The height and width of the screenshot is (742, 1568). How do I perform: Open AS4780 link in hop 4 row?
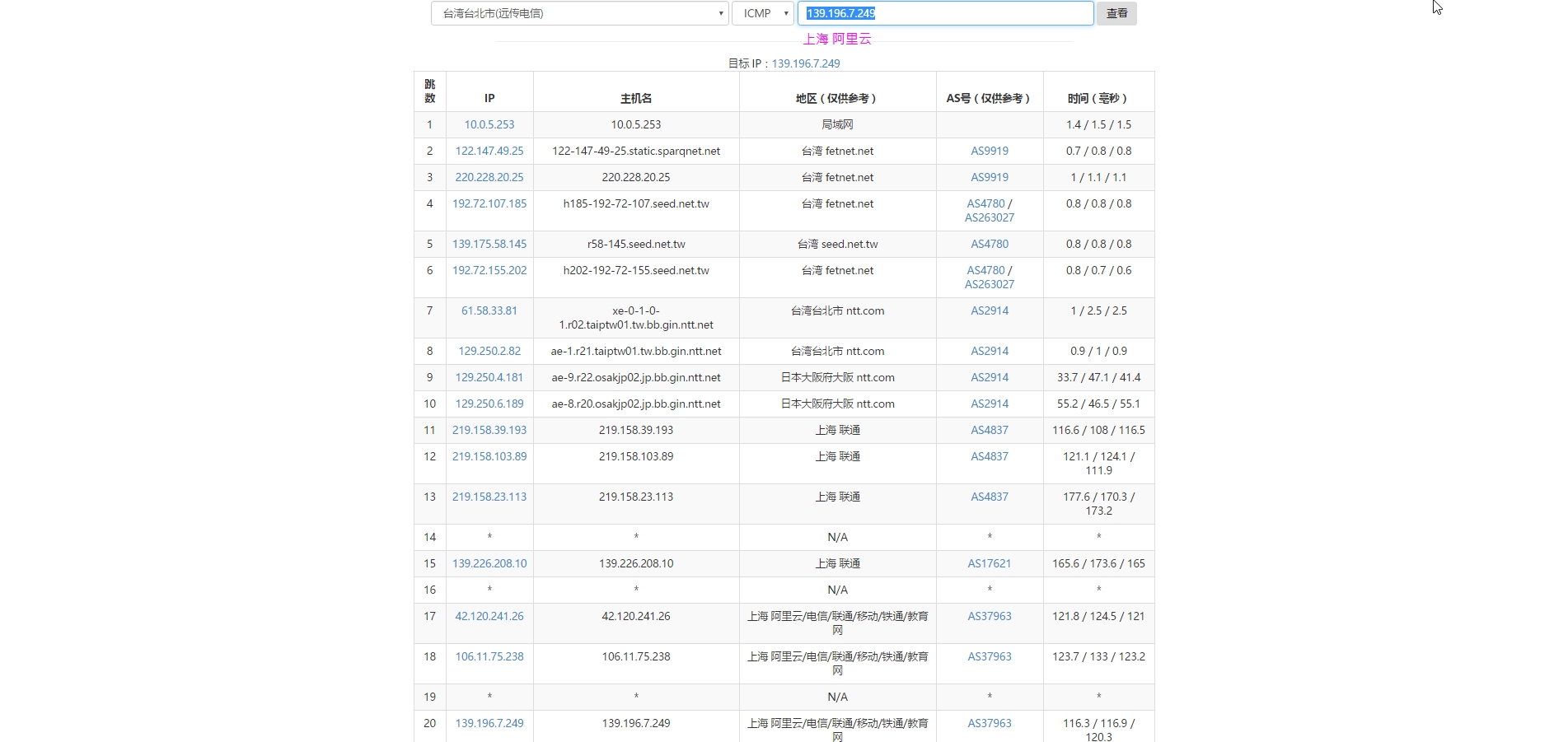click(986, 203)
